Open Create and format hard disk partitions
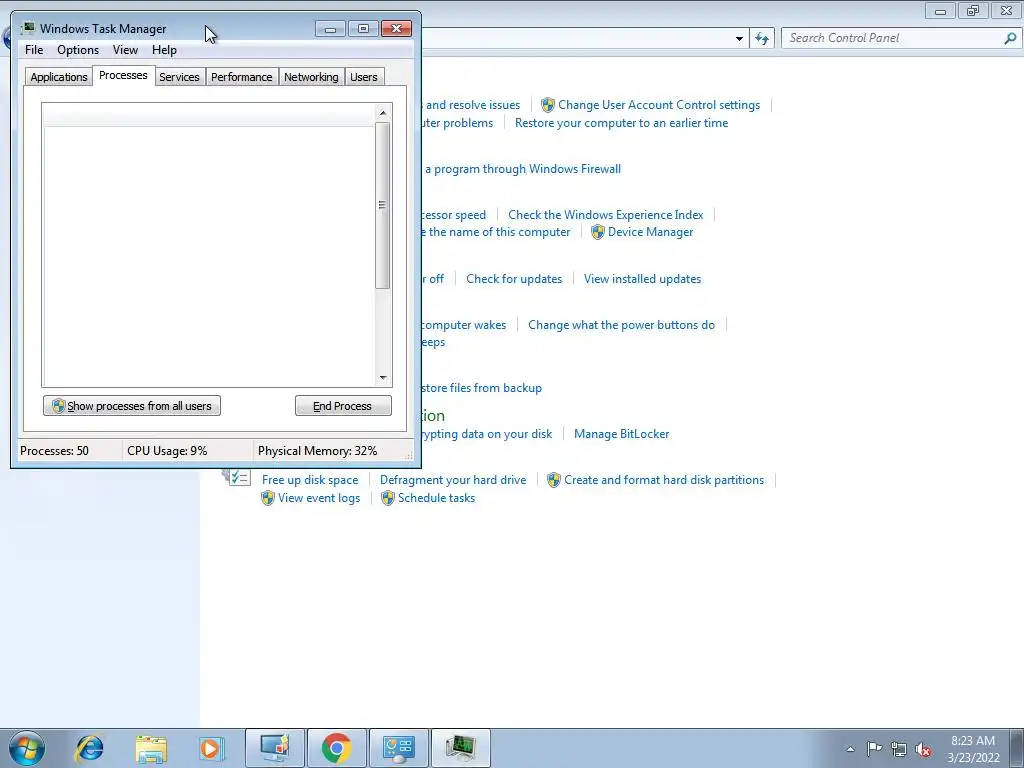The width and height of the screenshot is (1024, 768). [x=664, y=480]
